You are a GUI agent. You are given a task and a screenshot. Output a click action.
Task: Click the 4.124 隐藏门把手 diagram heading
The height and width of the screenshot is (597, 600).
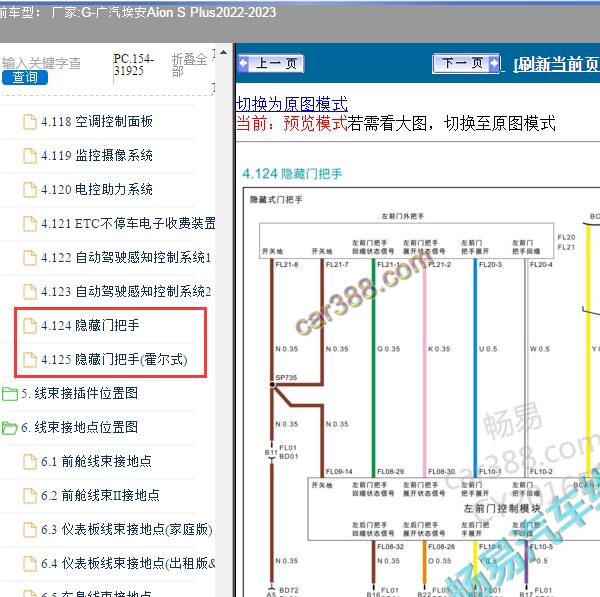[292, 174]
